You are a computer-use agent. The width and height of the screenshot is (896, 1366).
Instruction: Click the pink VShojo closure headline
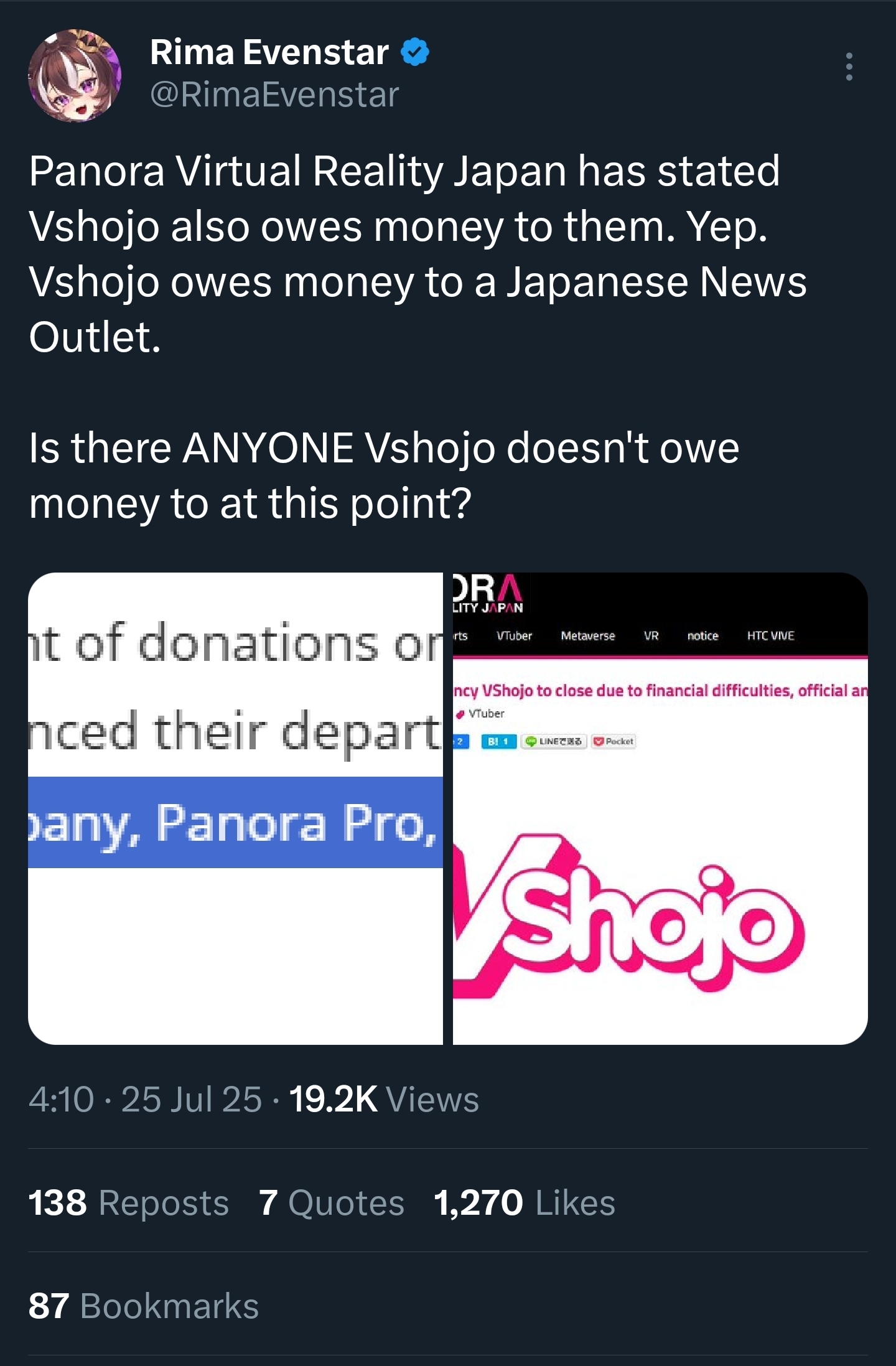pyautogui.click(x=660, y=690)
